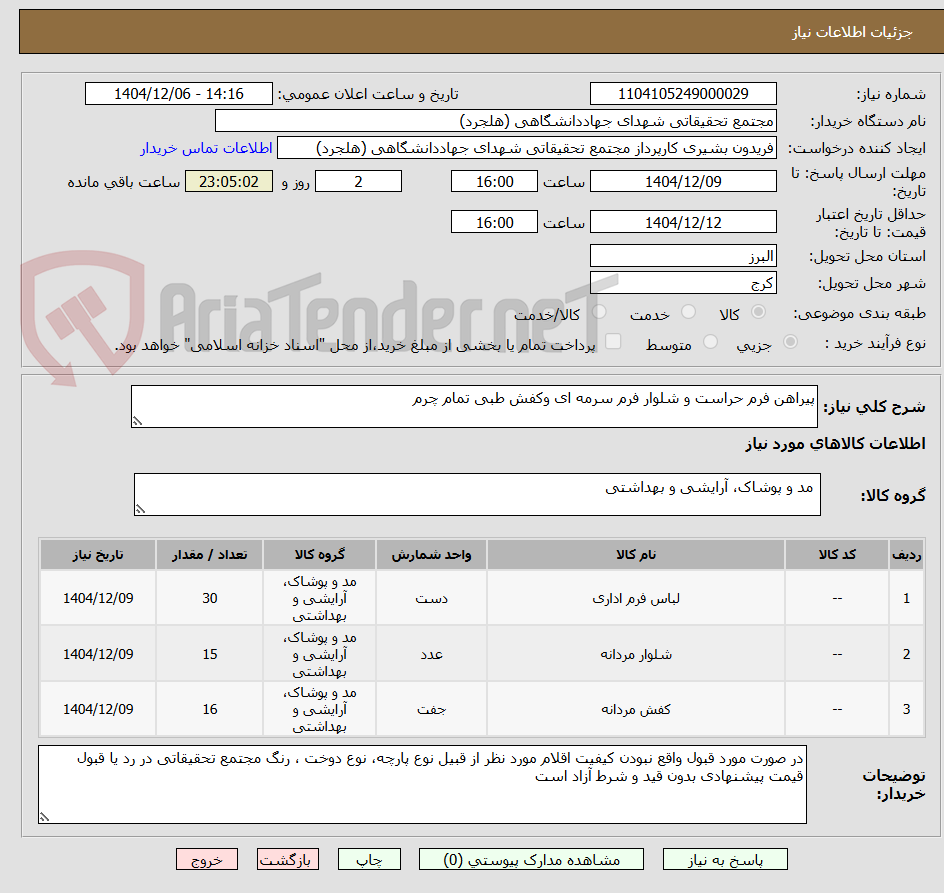Click the نام دستگاه خریدار field
944x893 pixels.
495,121
